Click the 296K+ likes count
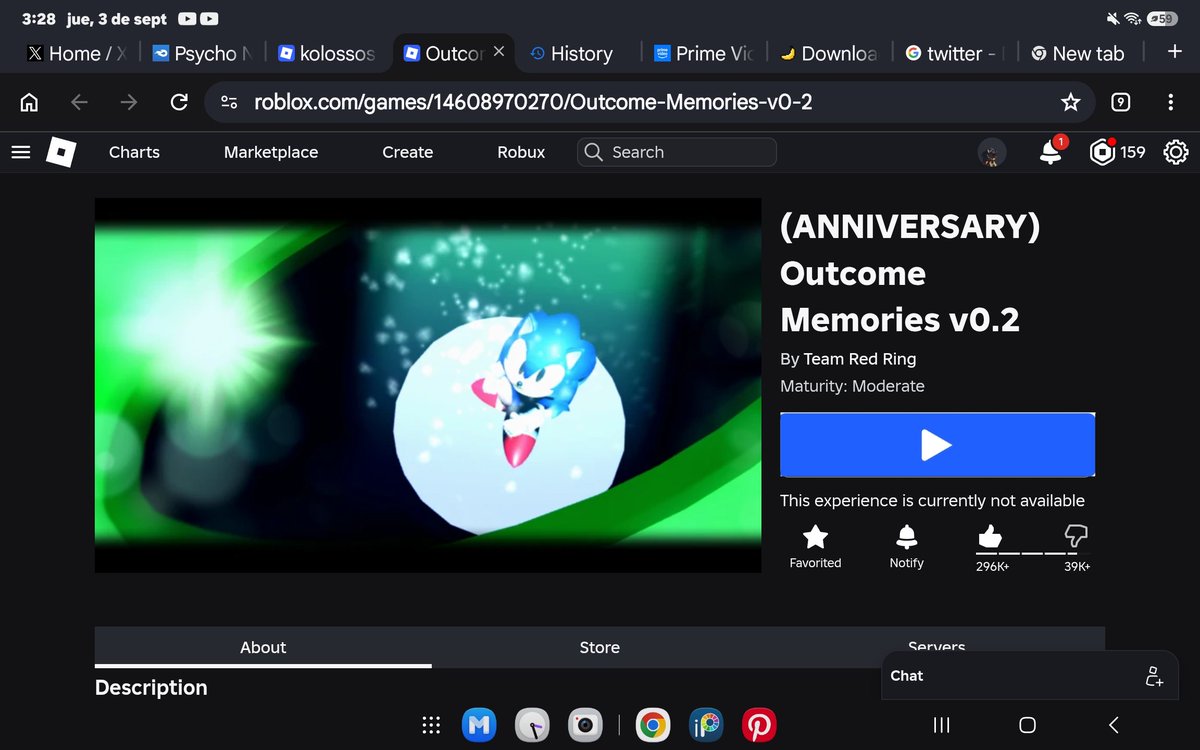 pyautogui.click(x=990, y=566)
